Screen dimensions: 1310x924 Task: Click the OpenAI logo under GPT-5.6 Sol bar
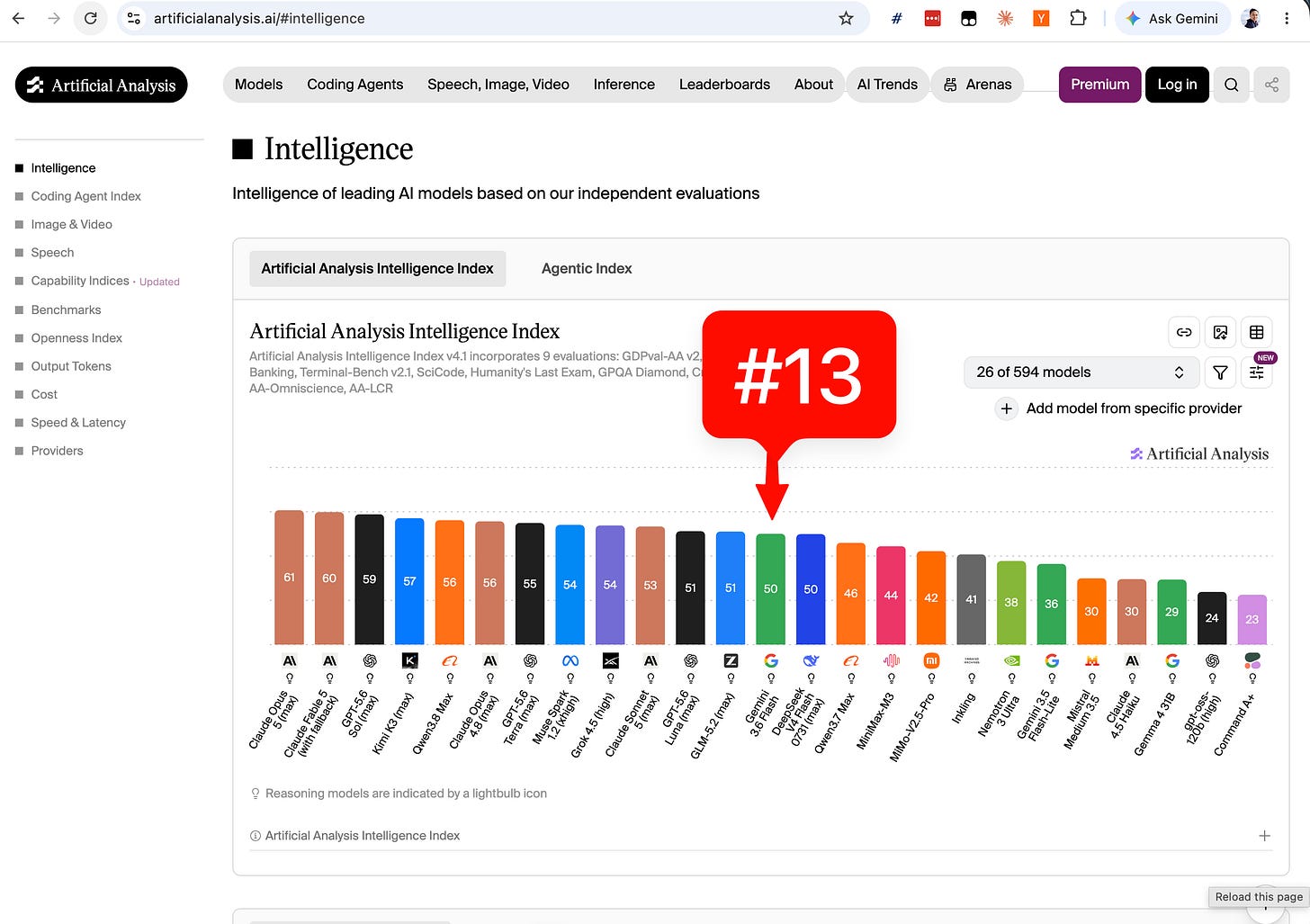[x=369, y=660]
